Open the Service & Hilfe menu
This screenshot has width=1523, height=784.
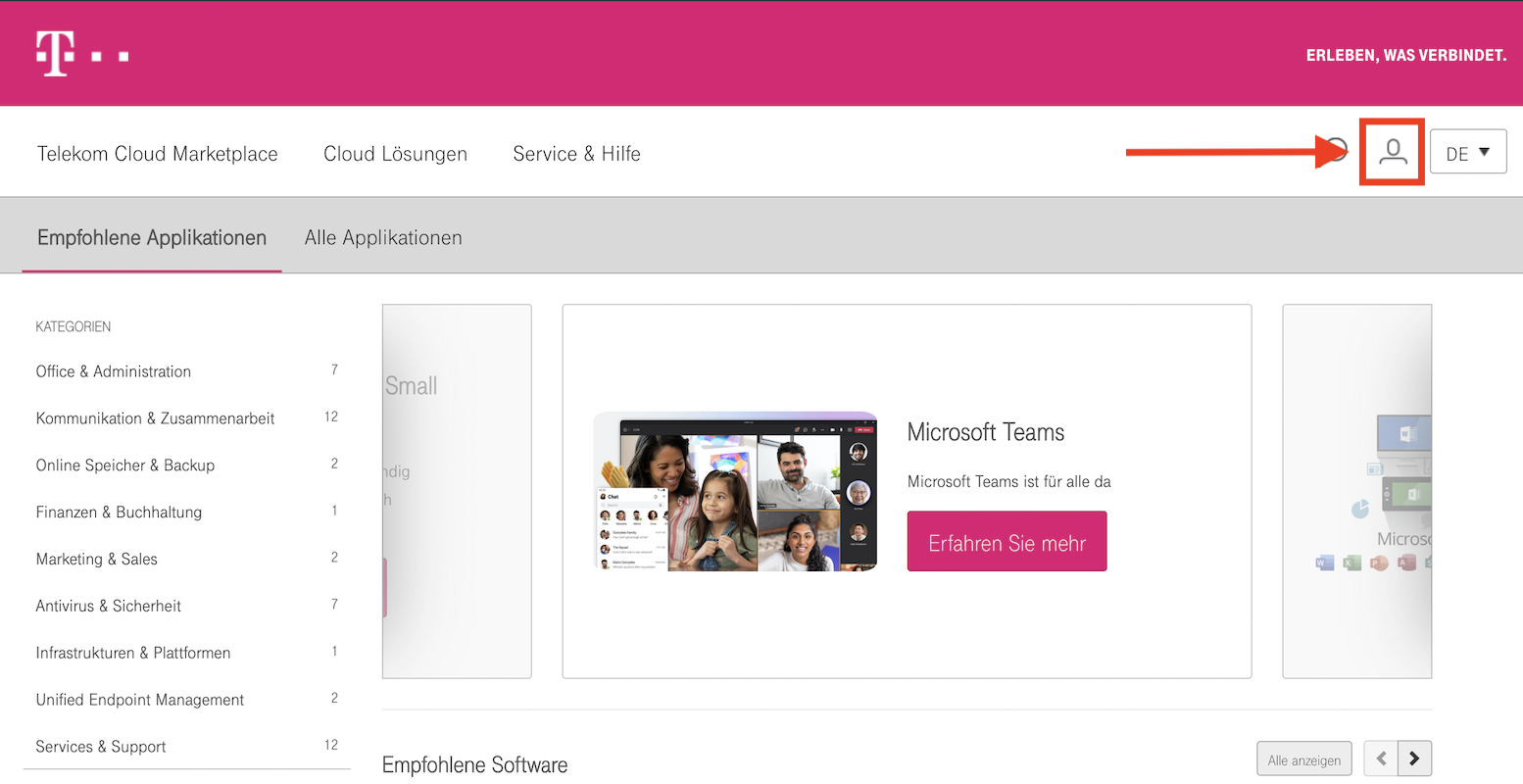pyautogui.click(x=576, y=154)
